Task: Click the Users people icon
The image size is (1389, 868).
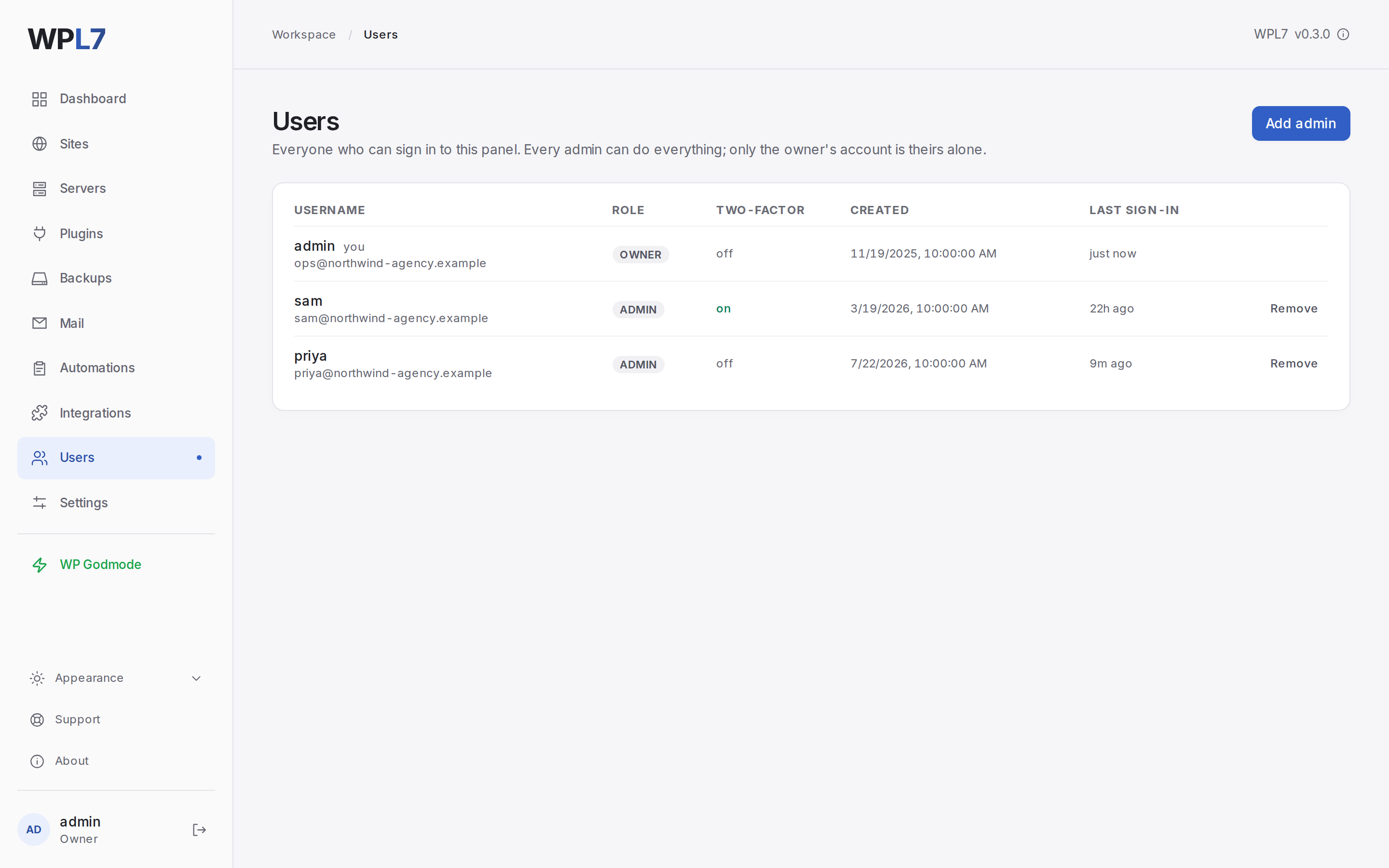Action: click(x=40, y=458)
